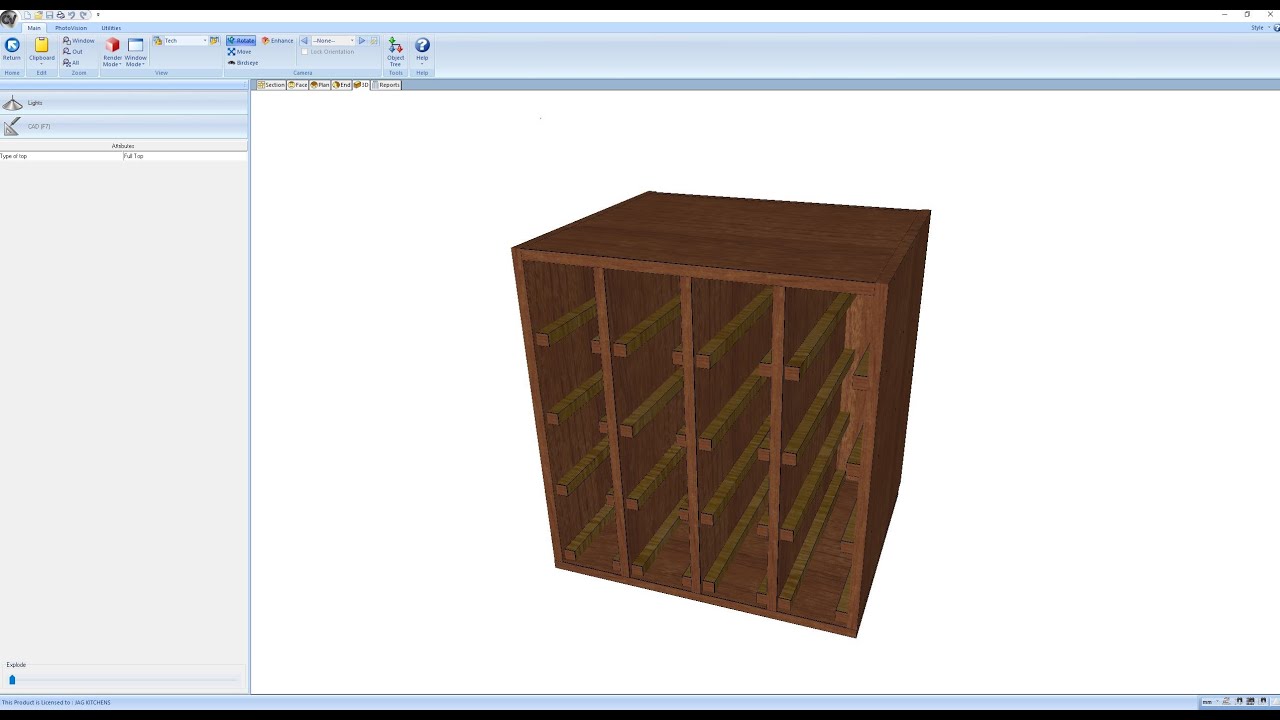Click the application logo button
The width and height of the screenshot is (1280, 720).
coord(9,18)
